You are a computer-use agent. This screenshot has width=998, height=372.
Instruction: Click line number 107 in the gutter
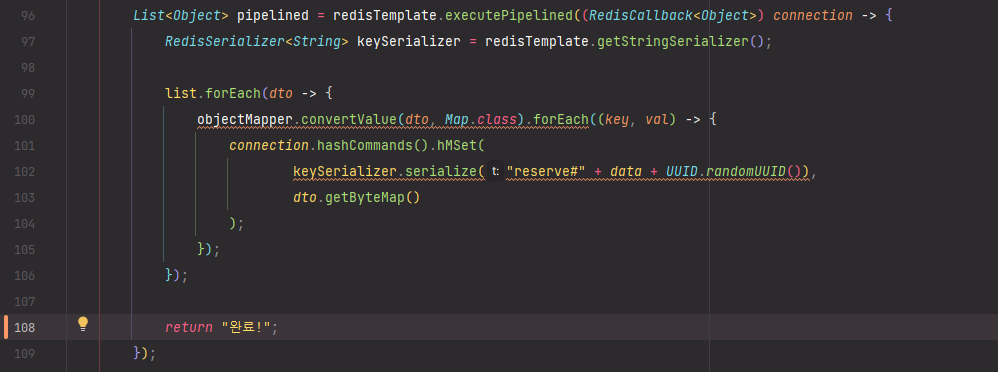coord(24,301)
